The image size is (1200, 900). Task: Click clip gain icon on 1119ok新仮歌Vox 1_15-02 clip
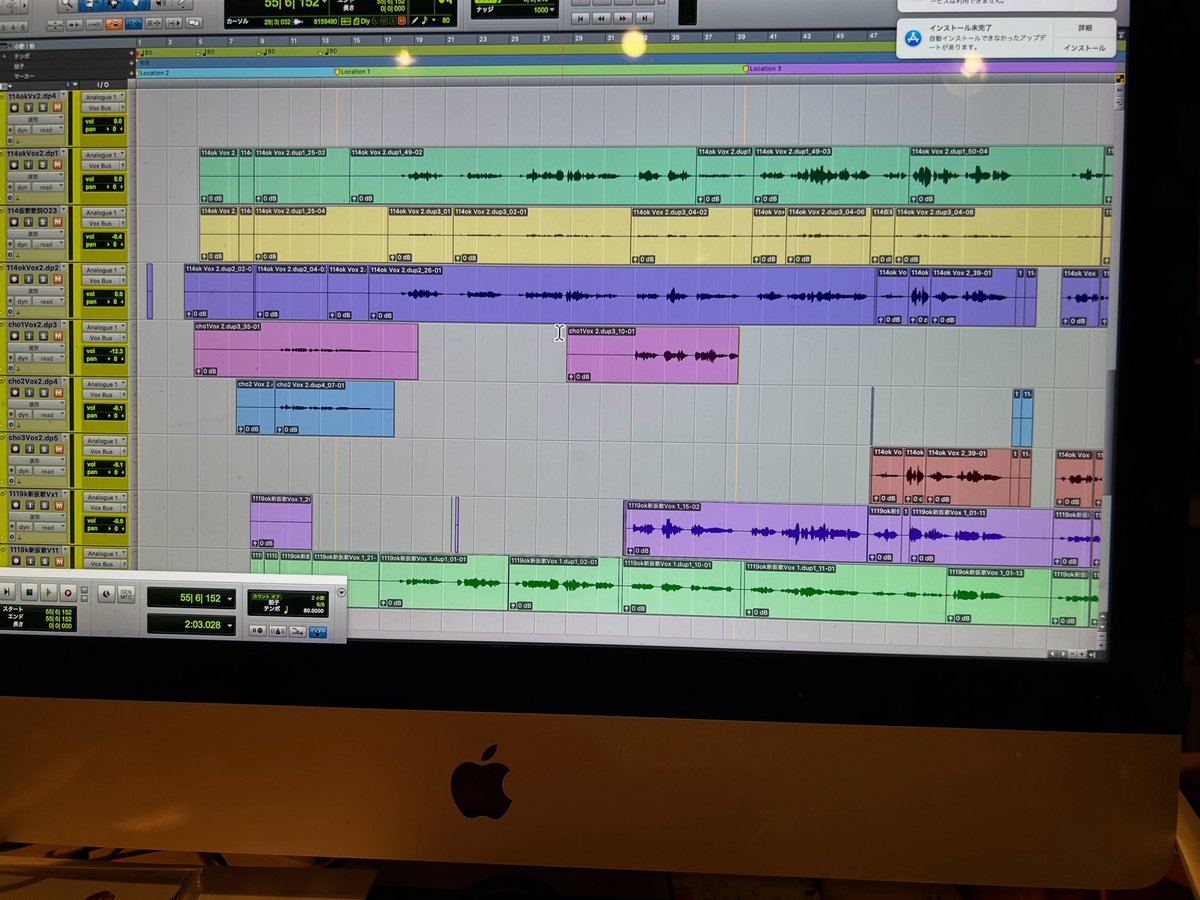pos(631,550)
